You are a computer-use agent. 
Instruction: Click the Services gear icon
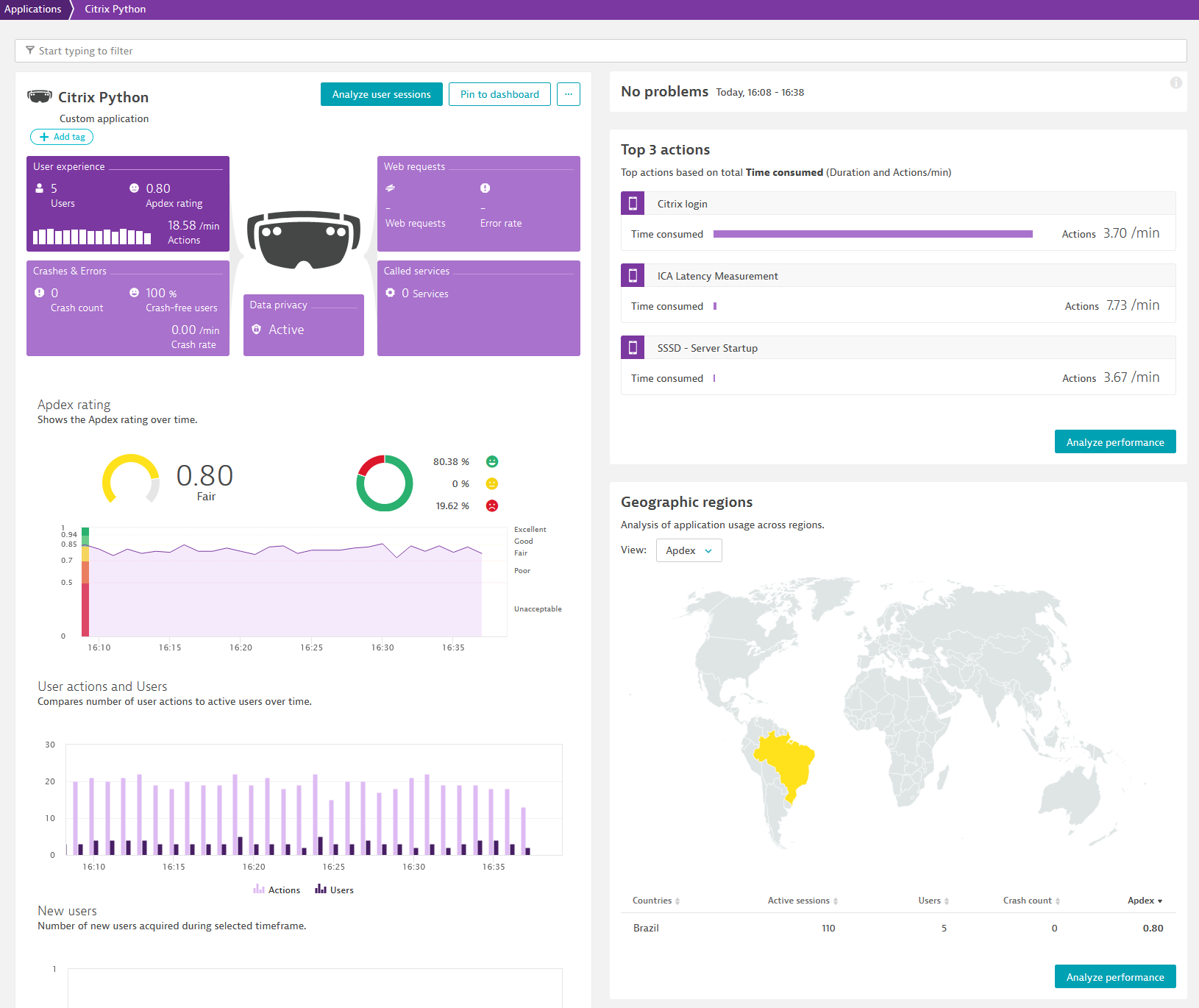(391, 293)
